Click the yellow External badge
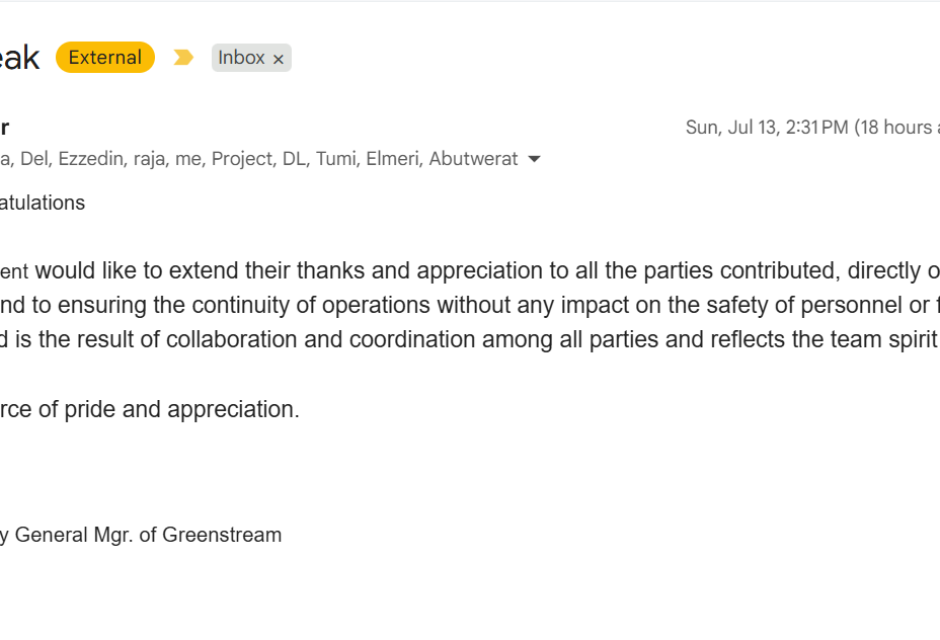 click(x=106, y=58)
